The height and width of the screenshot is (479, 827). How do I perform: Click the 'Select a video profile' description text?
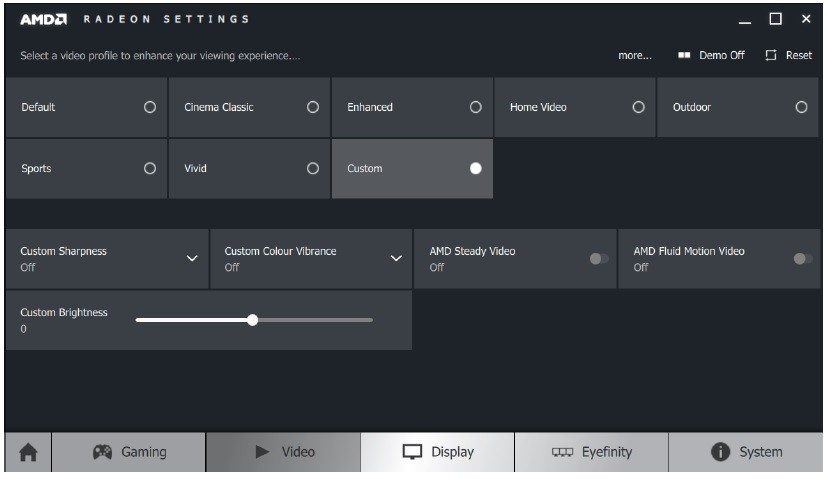(160, 56)
